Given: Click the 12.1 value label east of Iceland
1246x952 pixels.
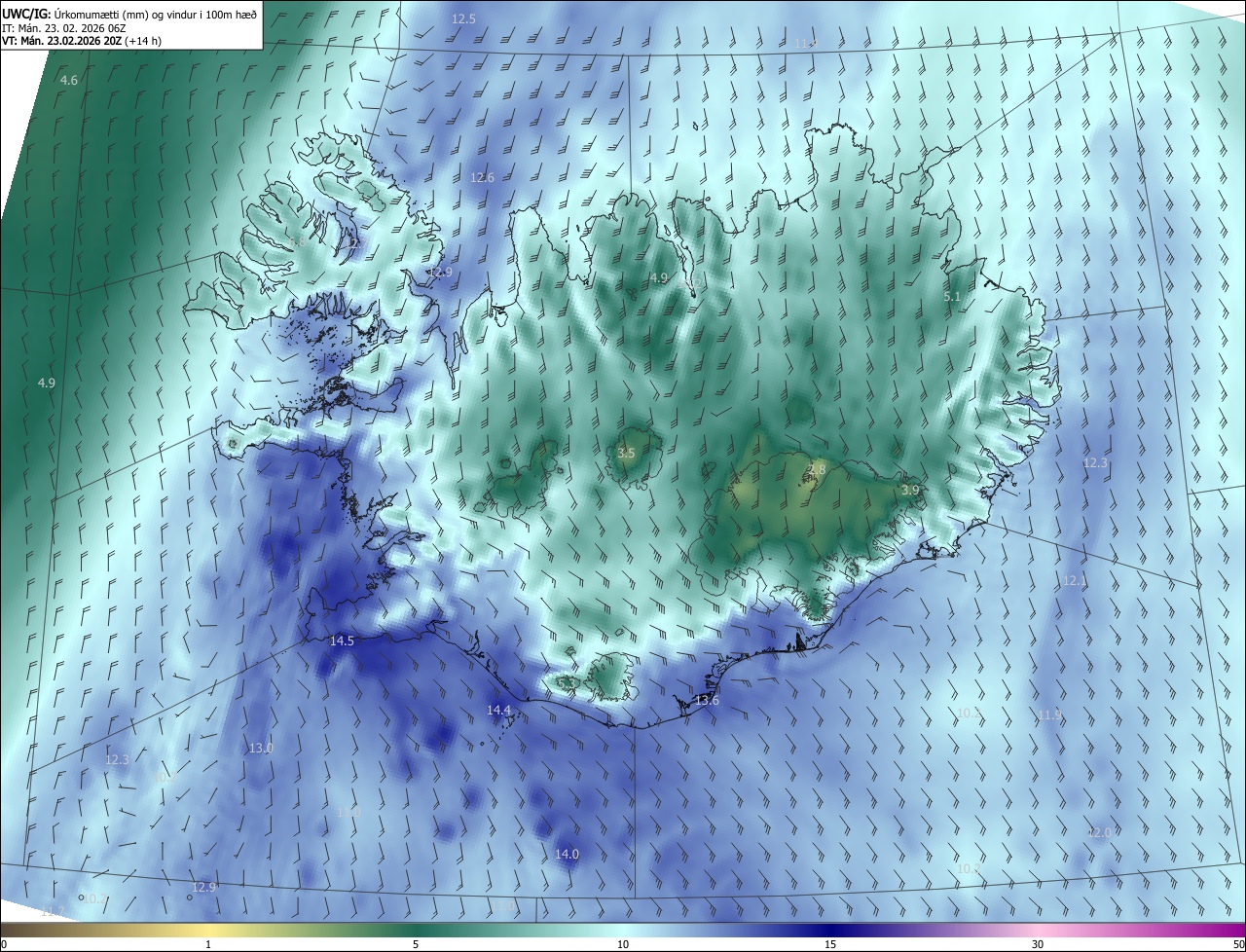Looking at the screenshot, I should coord(1074,580).
